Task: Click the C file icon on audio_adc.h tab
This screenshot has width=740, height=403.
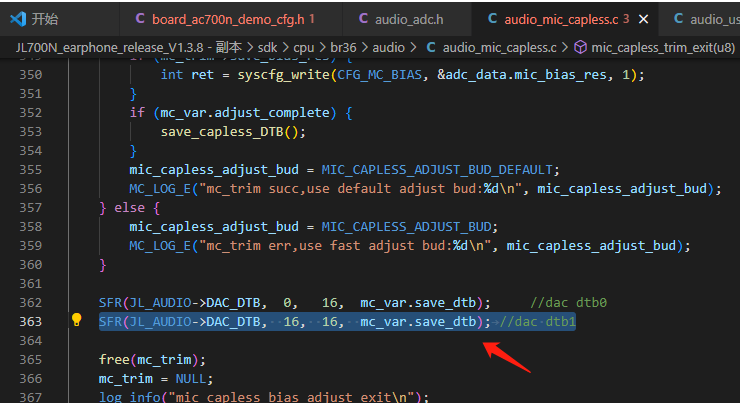Action: 363,18
